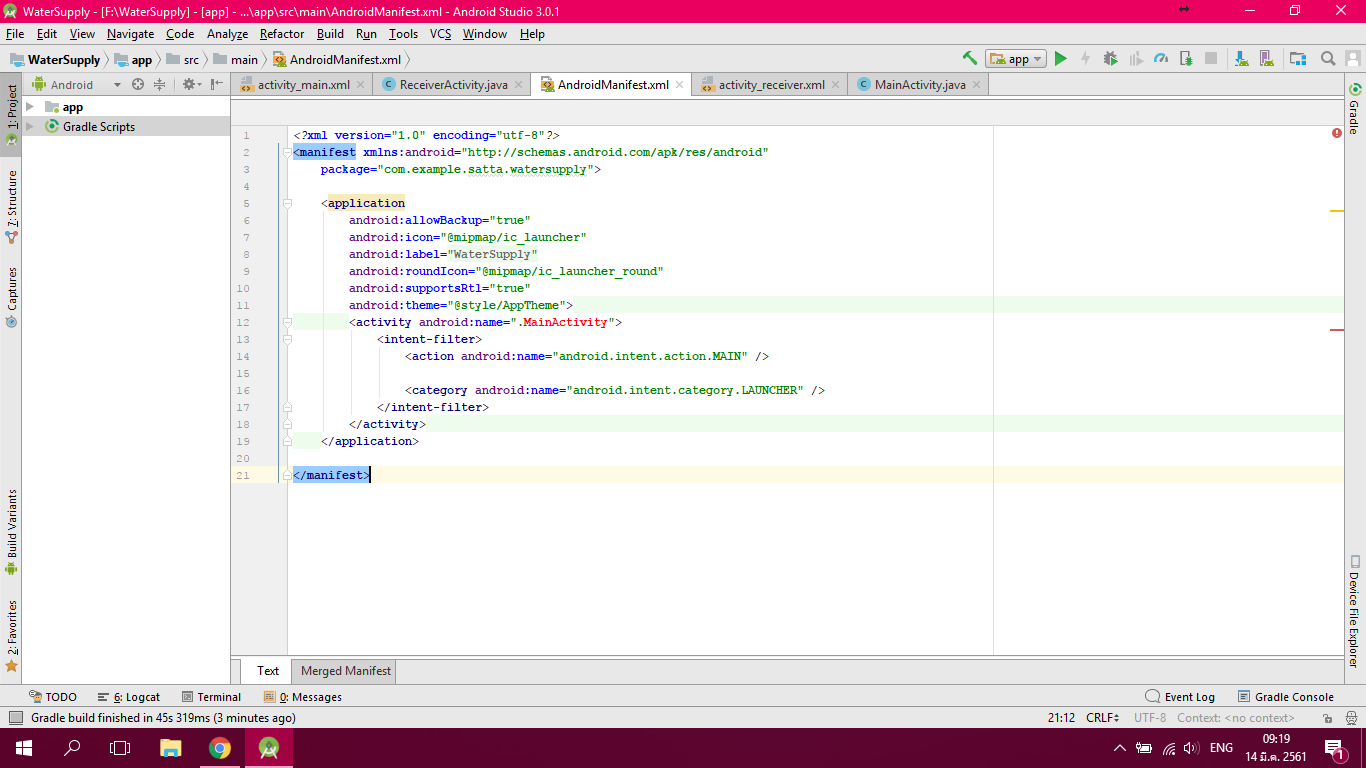The width and height of the screenshot is (1366, 768).
Task: Open the Logcat tool window
Action: click(129, 697)
